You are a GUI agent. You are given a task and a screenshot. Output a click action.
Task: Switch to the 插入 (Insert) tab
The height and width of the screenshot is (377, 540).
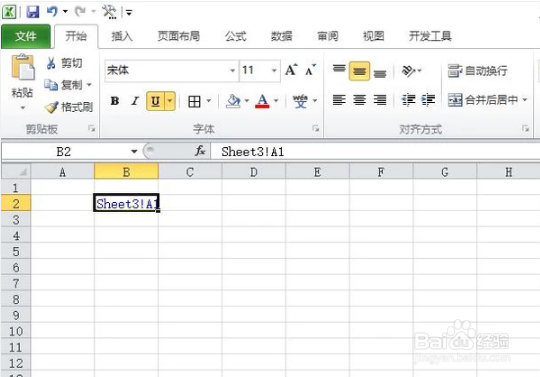(x=122, y=36)
